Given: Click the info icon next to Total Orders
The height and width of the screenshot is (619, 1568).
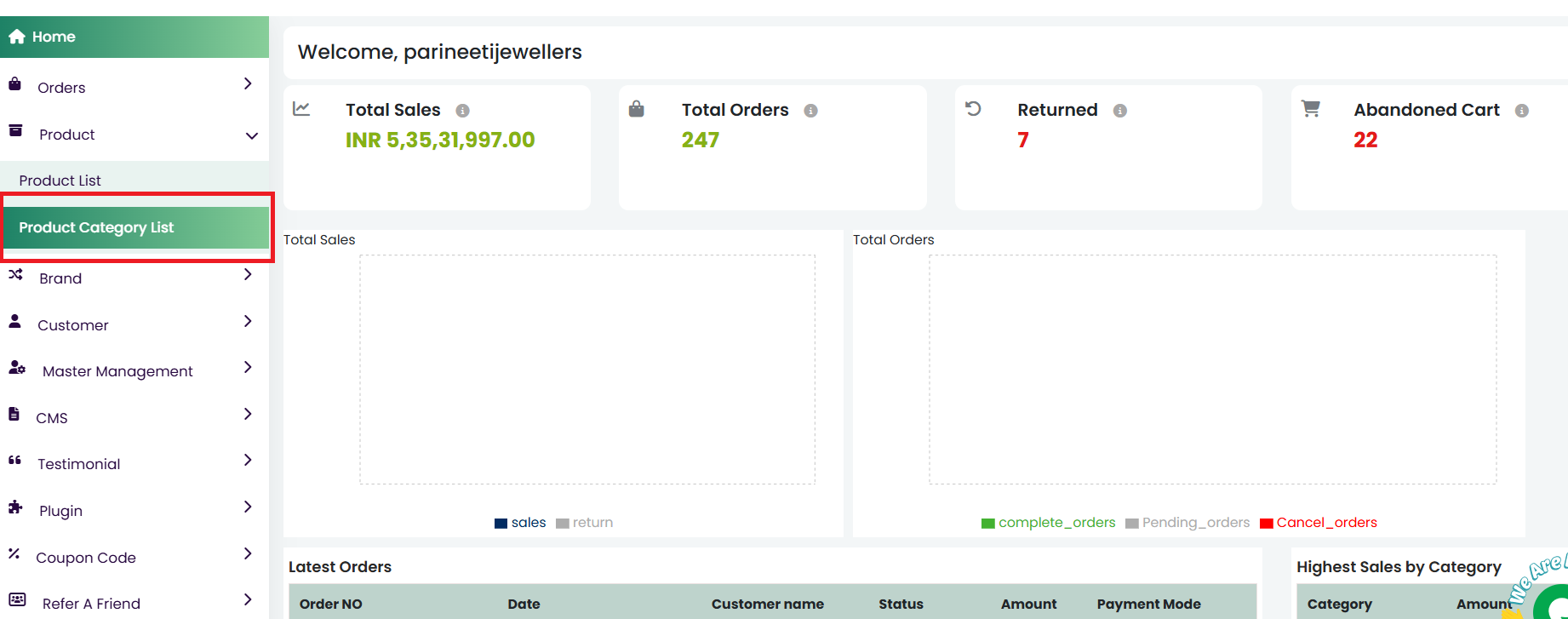Looking at the screenshot, I should tap(810, 111).
